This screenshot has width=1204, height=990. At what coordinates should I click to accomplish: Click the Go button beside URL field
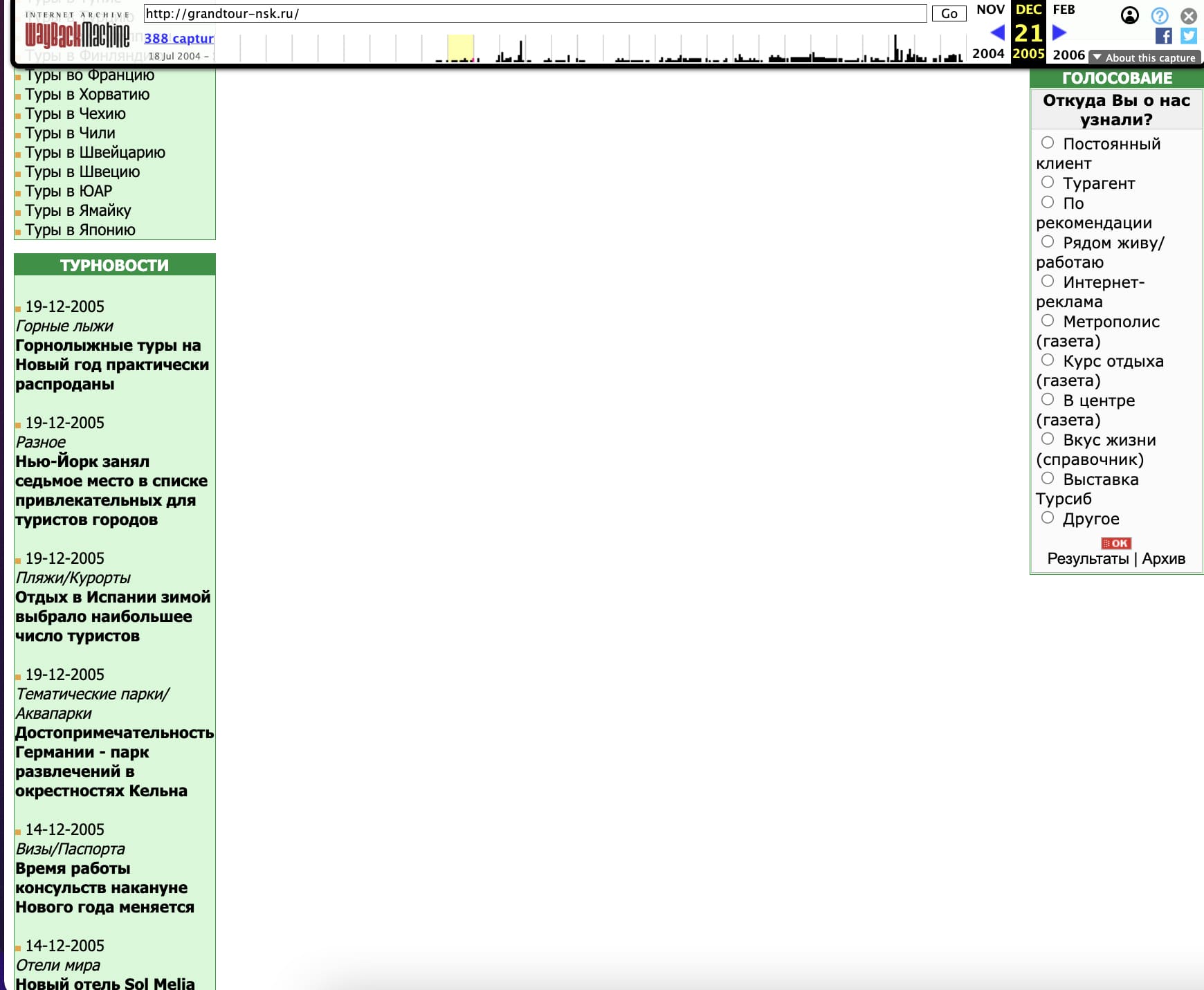949,14
